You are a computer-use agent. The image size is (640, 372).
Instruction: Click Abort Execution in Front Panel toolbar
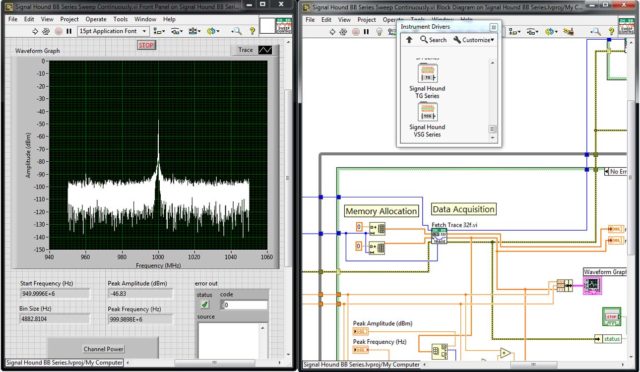coord(58,31)
